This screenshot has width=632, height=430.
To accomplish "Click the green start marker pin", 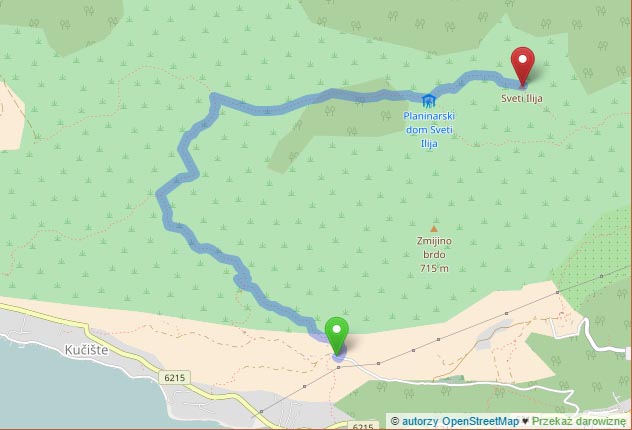I will click(337, 336).
